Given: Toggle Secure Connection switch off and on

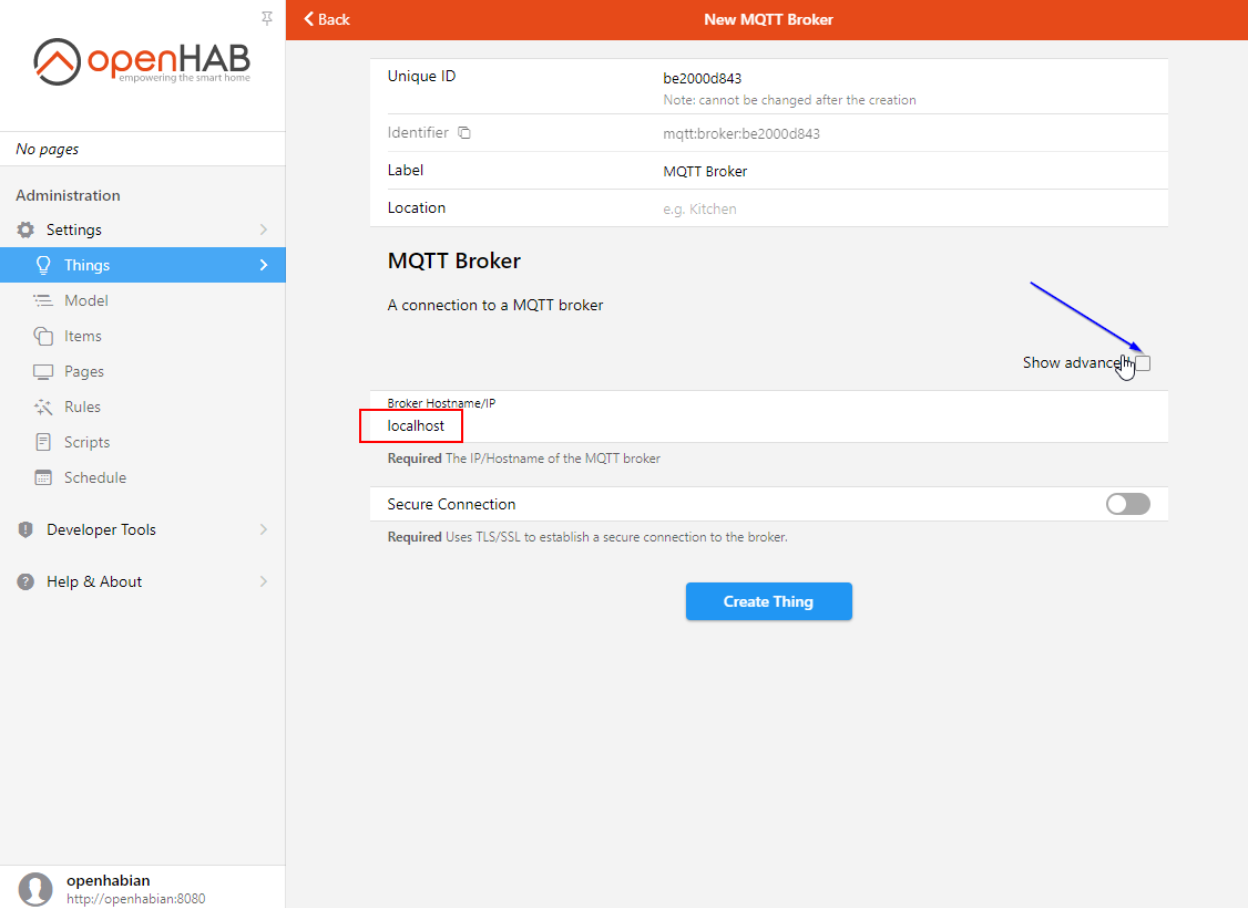Looking at the screenshot, I should coord(1128,504).
